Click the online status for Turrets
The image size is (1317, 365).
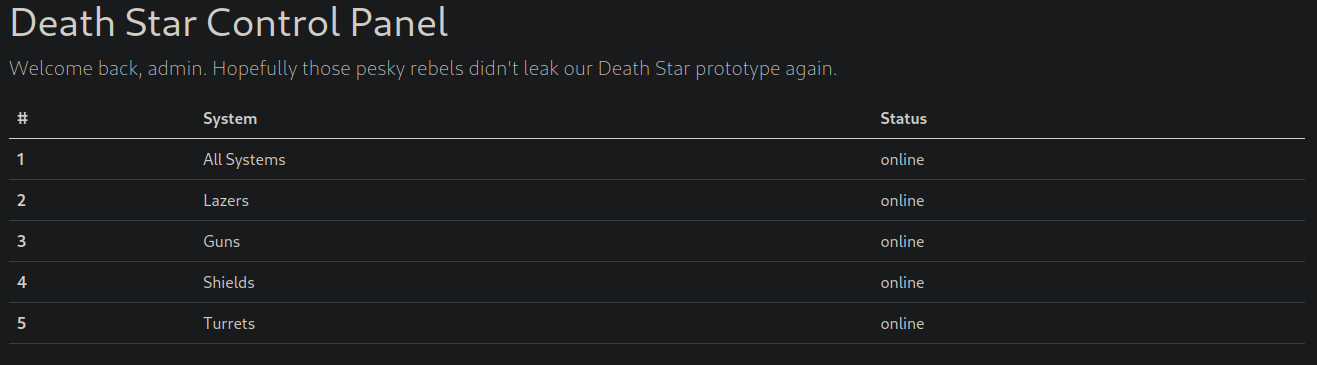click(x=902, y=323)
